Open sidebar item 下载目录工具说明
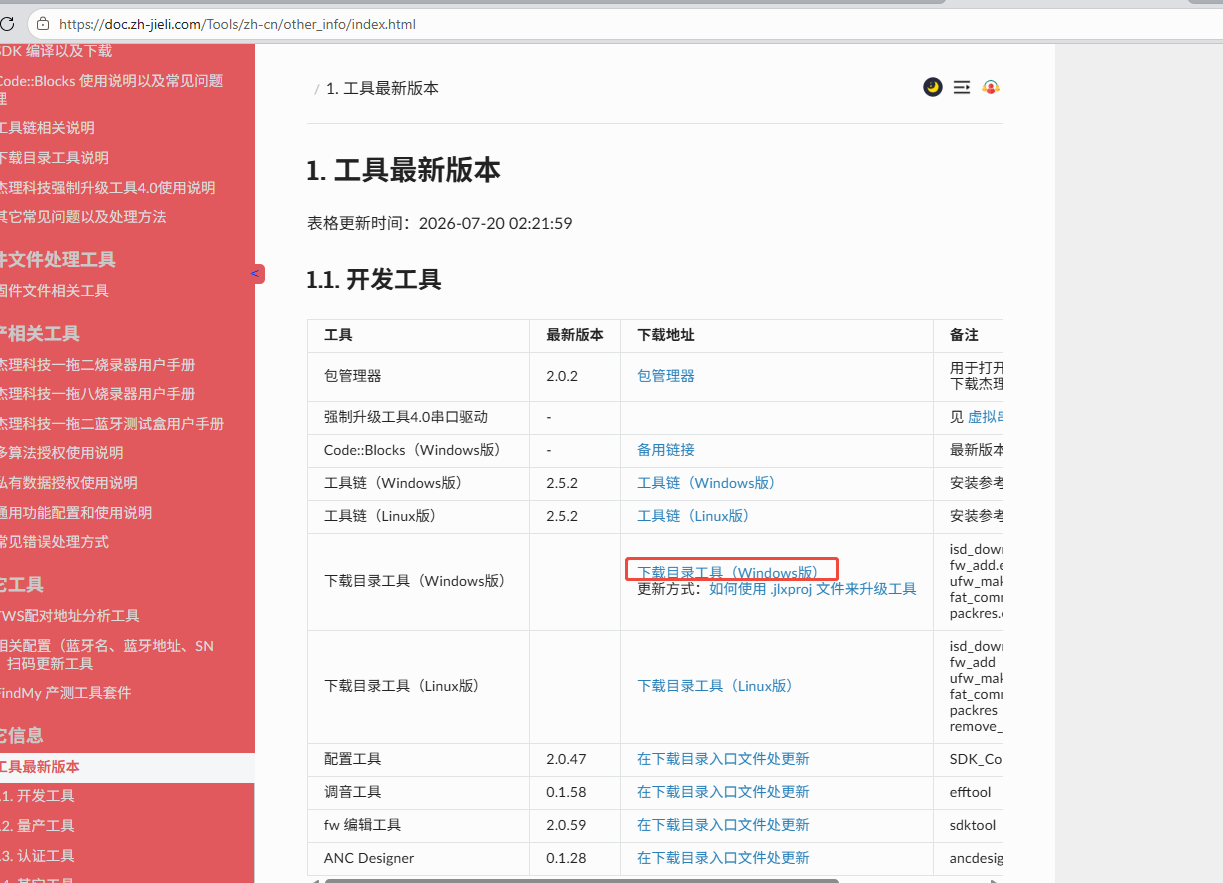The image size is (1223, 883). [x=54, y=158]
